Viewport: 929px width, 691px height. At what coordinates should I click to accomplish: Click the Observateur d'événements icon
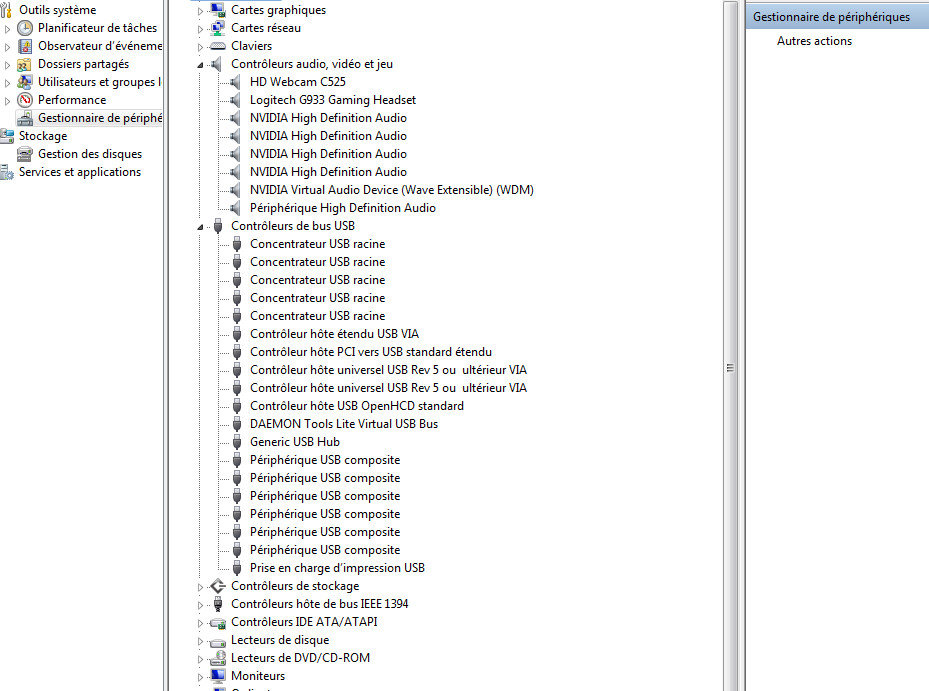pyautogui.click(x=25, y=46)
